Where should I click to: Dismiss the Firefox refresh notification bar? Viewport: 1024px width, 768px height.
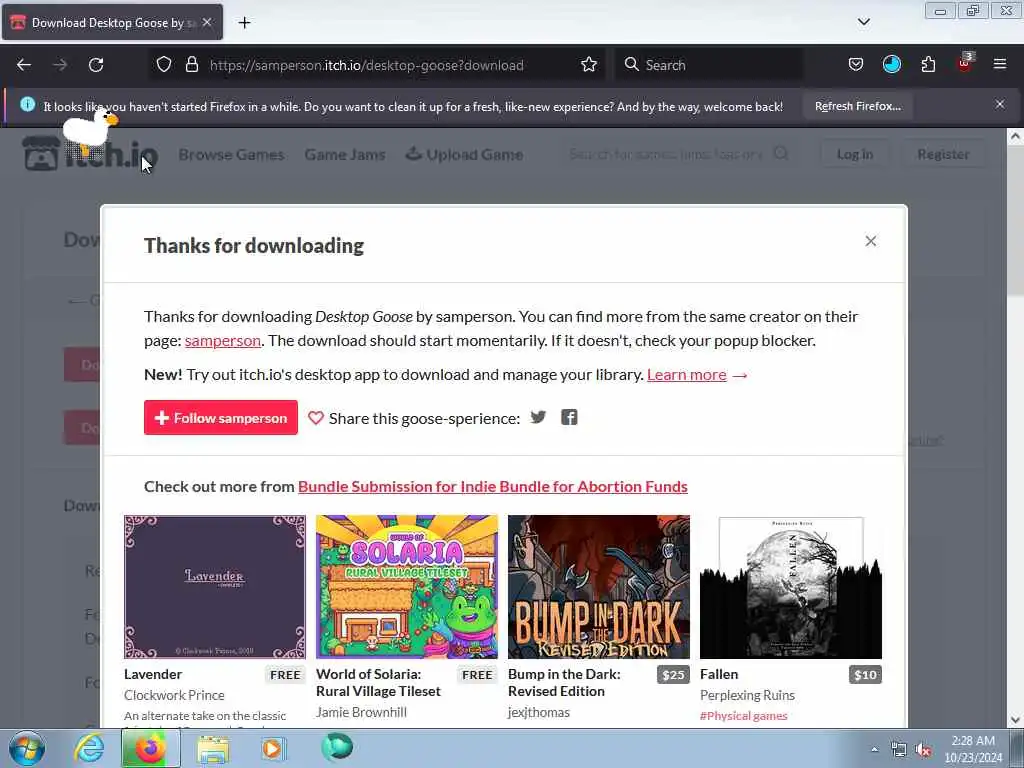pos(1000,104)
